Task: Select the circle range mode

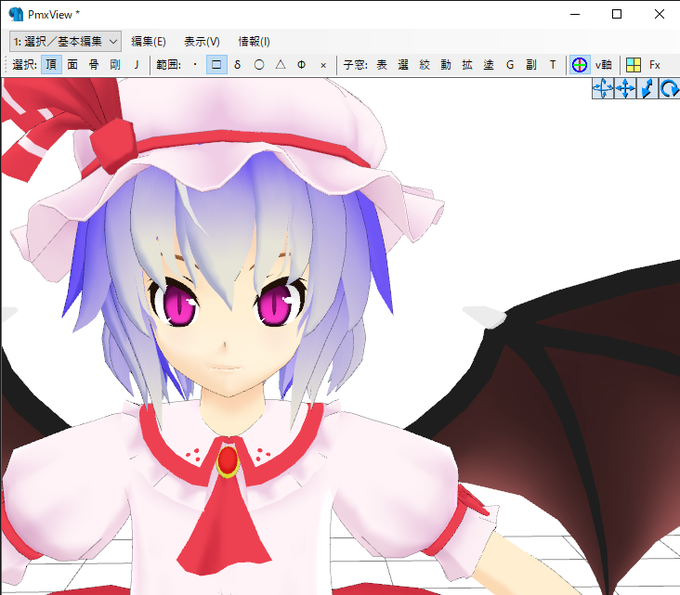Action: point(259,65)
